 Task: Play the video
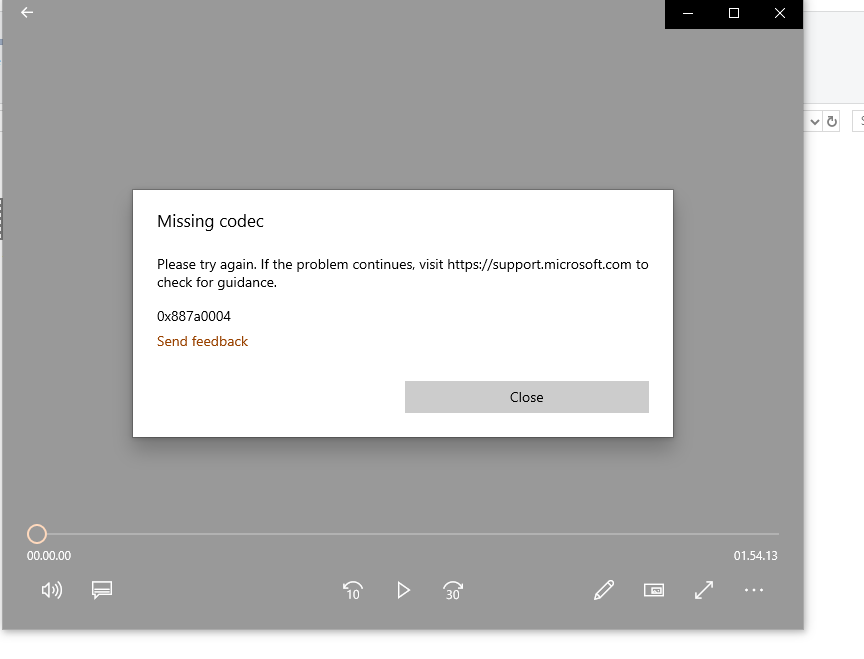point(403,590)
